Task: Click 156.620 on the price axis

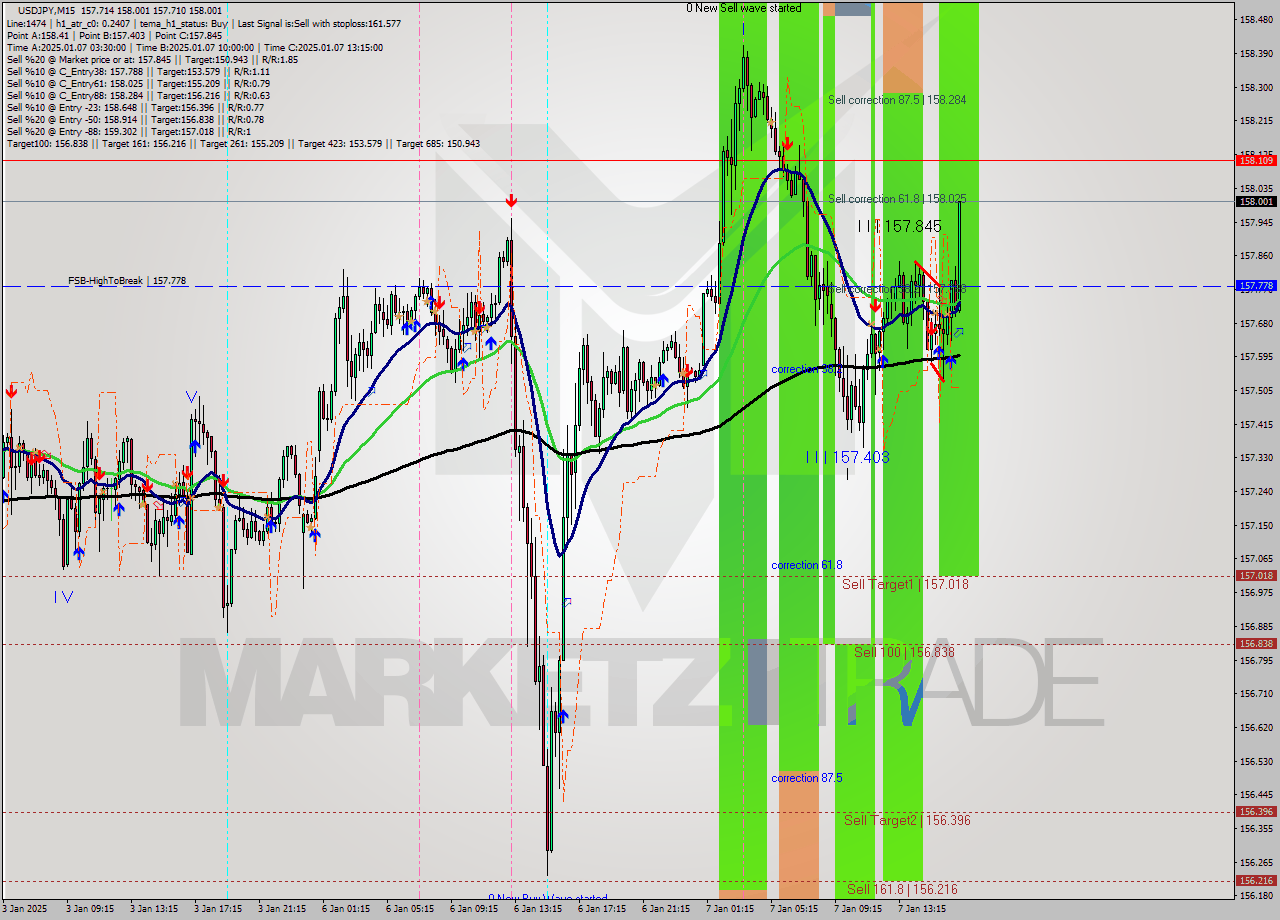Action: click(1256, 727)
